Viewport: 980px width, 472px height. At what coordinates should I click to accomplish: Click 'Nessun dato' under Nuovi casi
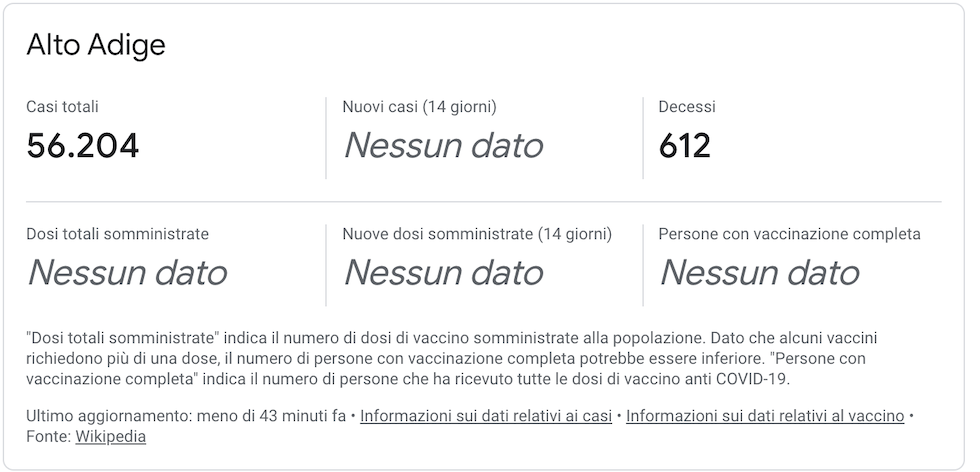pos(443,146)
